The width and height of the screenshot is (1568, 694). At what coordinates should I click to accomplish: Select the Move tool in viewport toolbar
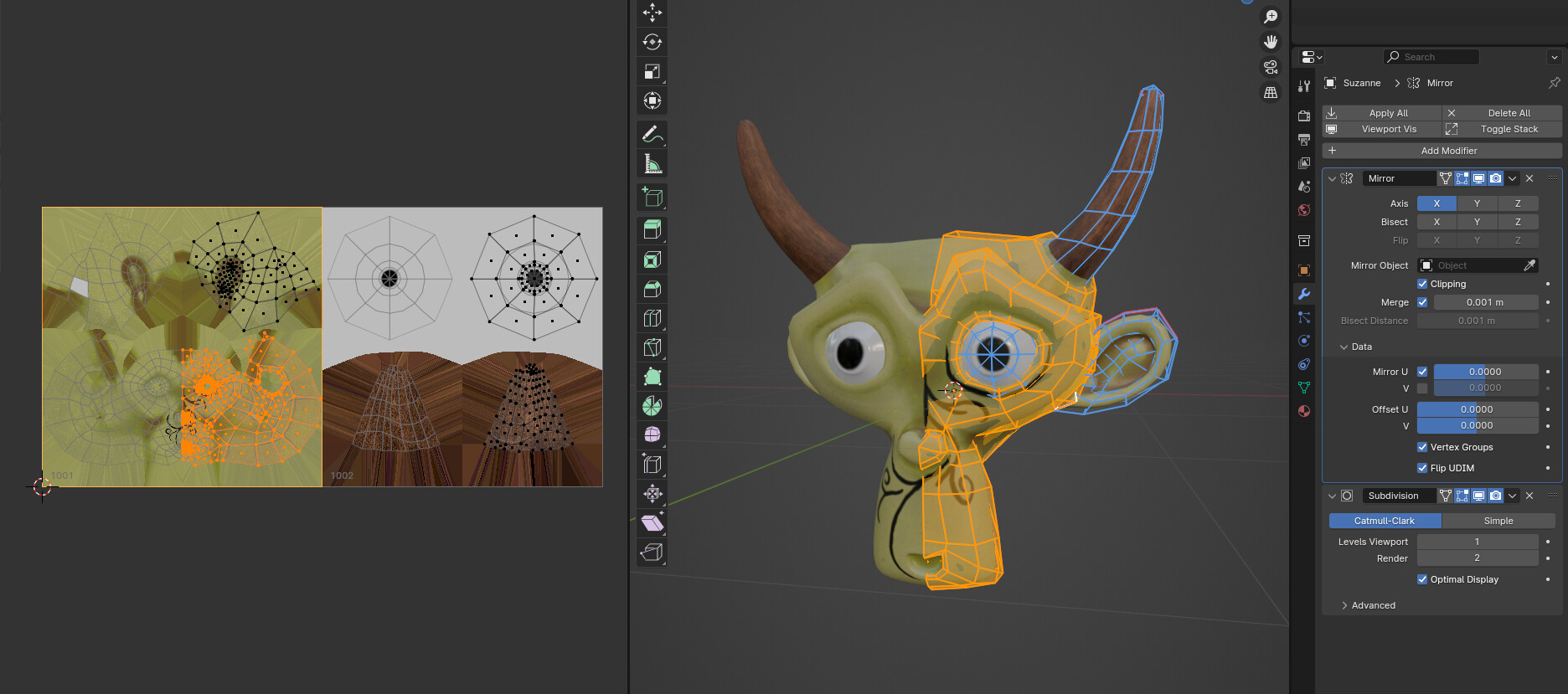click(x=652, y=13)
